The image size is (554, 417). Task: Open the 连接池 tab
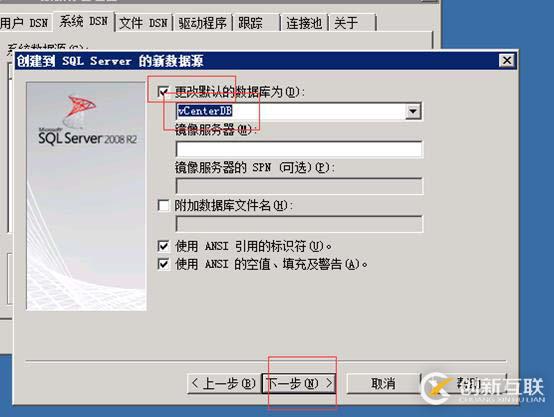point(304,23)
